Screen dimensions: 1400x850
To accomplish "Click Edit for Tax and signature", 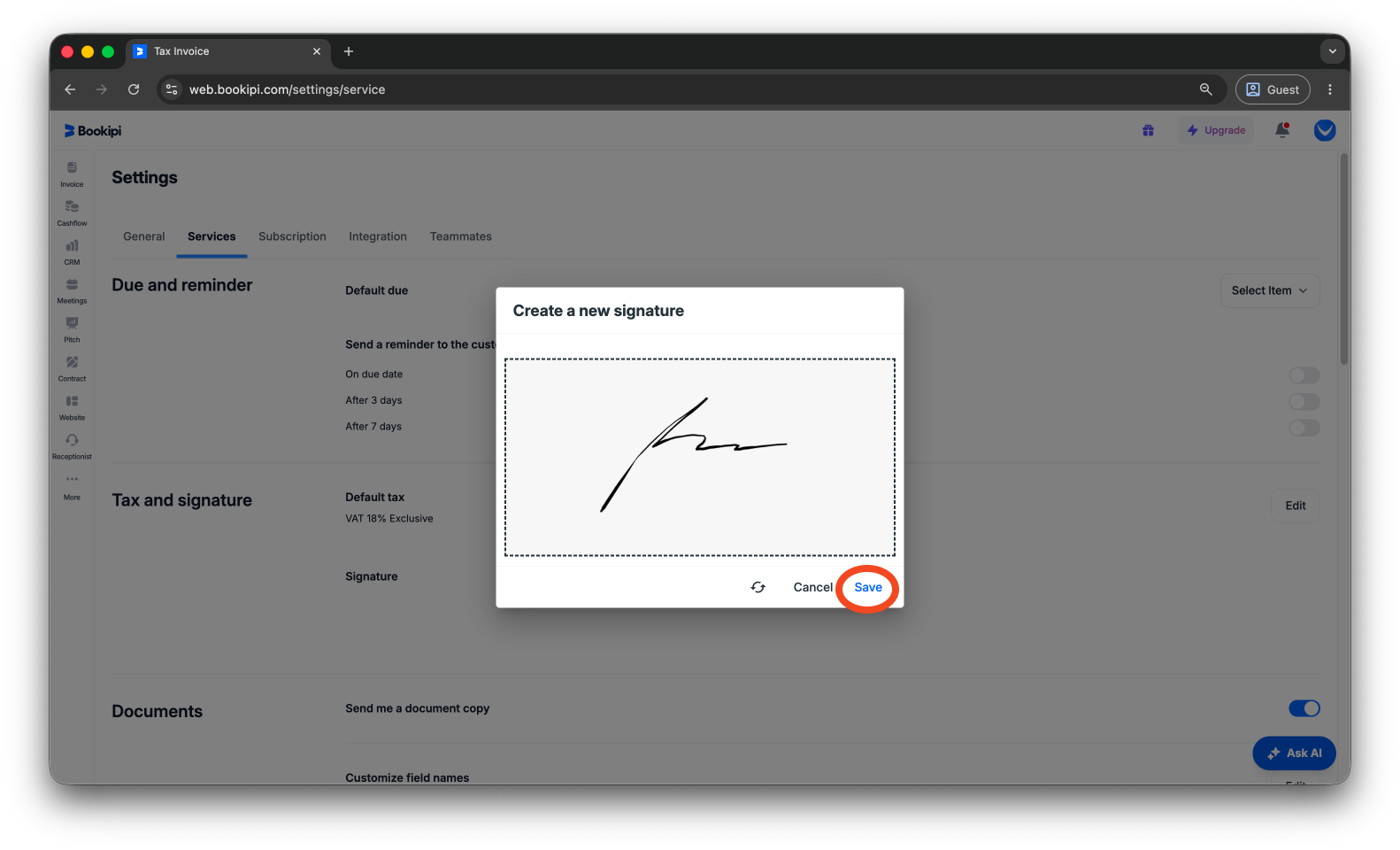I will point(1296,506).
